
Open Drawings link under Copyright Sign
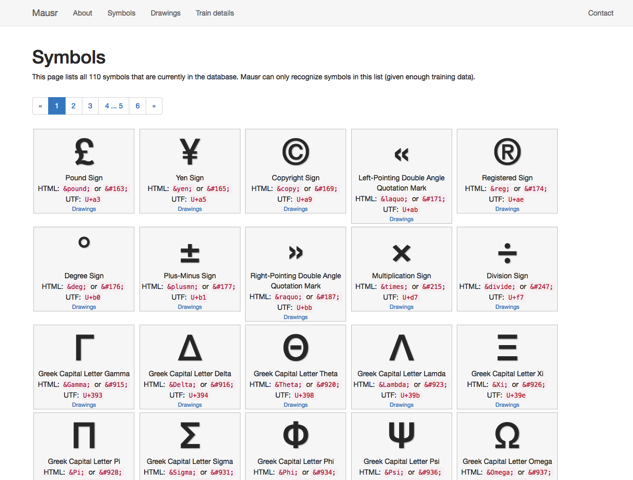[296, 209]
